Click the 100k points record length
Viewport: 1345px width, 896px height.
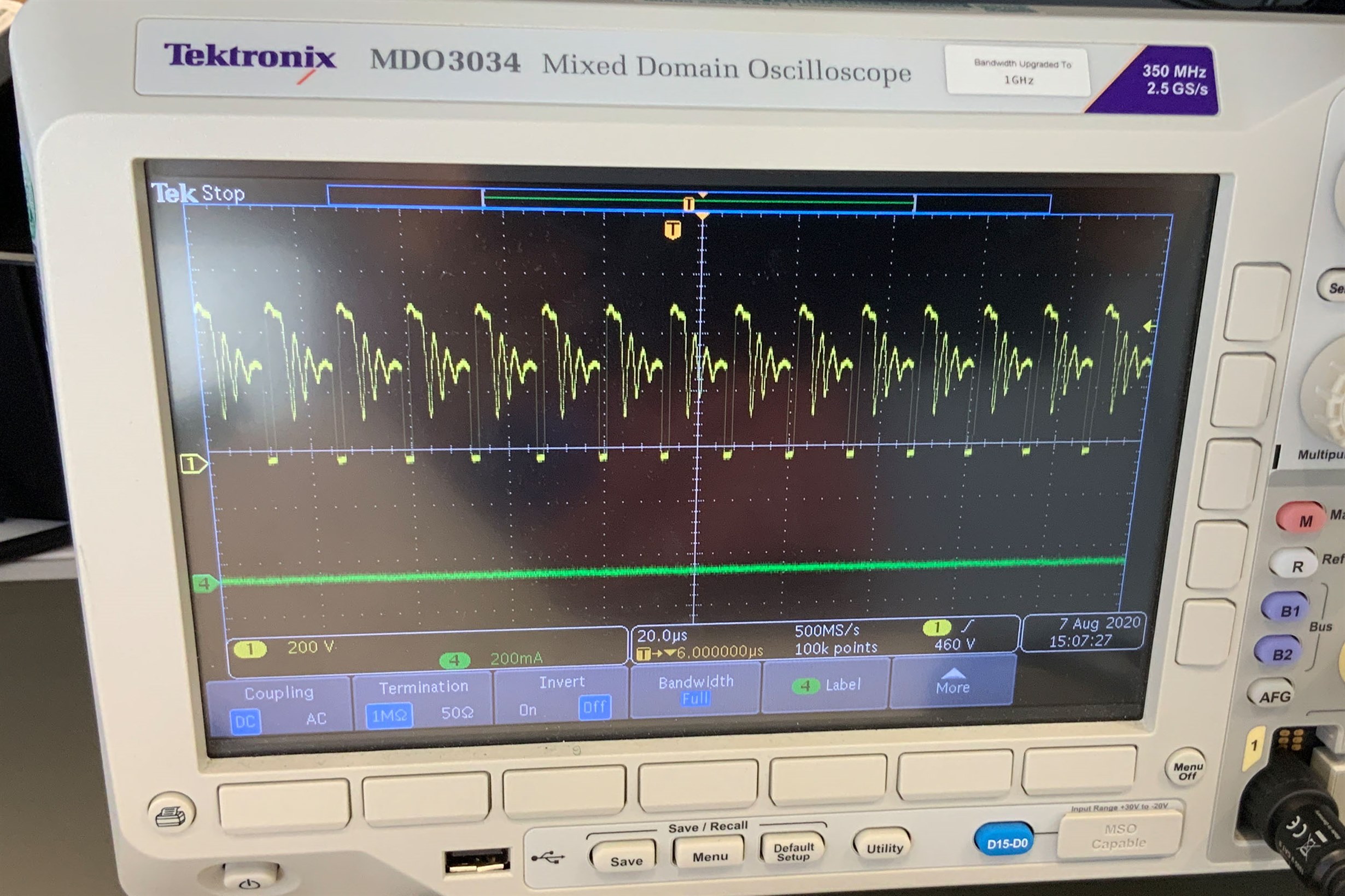pos(836,647)
